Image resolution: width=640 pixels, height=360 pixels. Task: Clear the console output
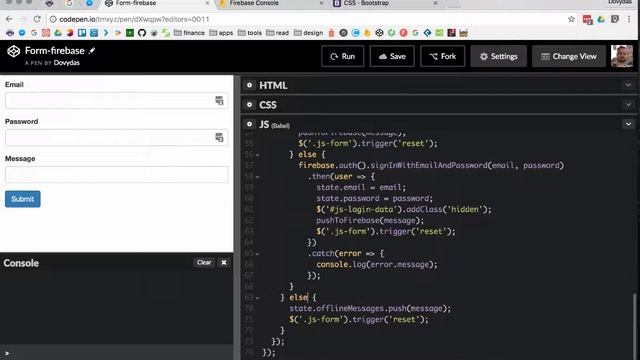[204, 262]
